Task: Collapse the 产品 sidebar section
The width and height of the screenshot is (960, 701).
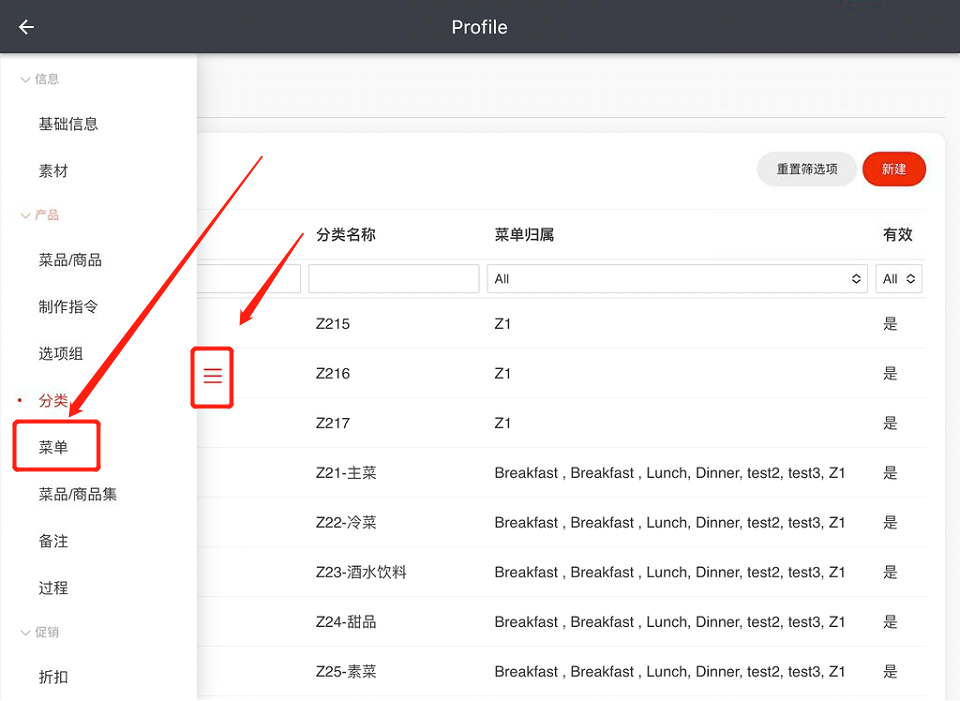Action: 40,215
